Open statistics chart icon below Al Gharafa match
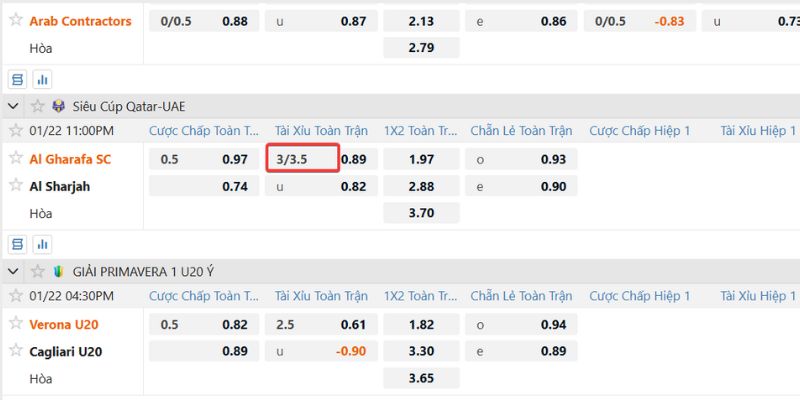 coord(42,243)
